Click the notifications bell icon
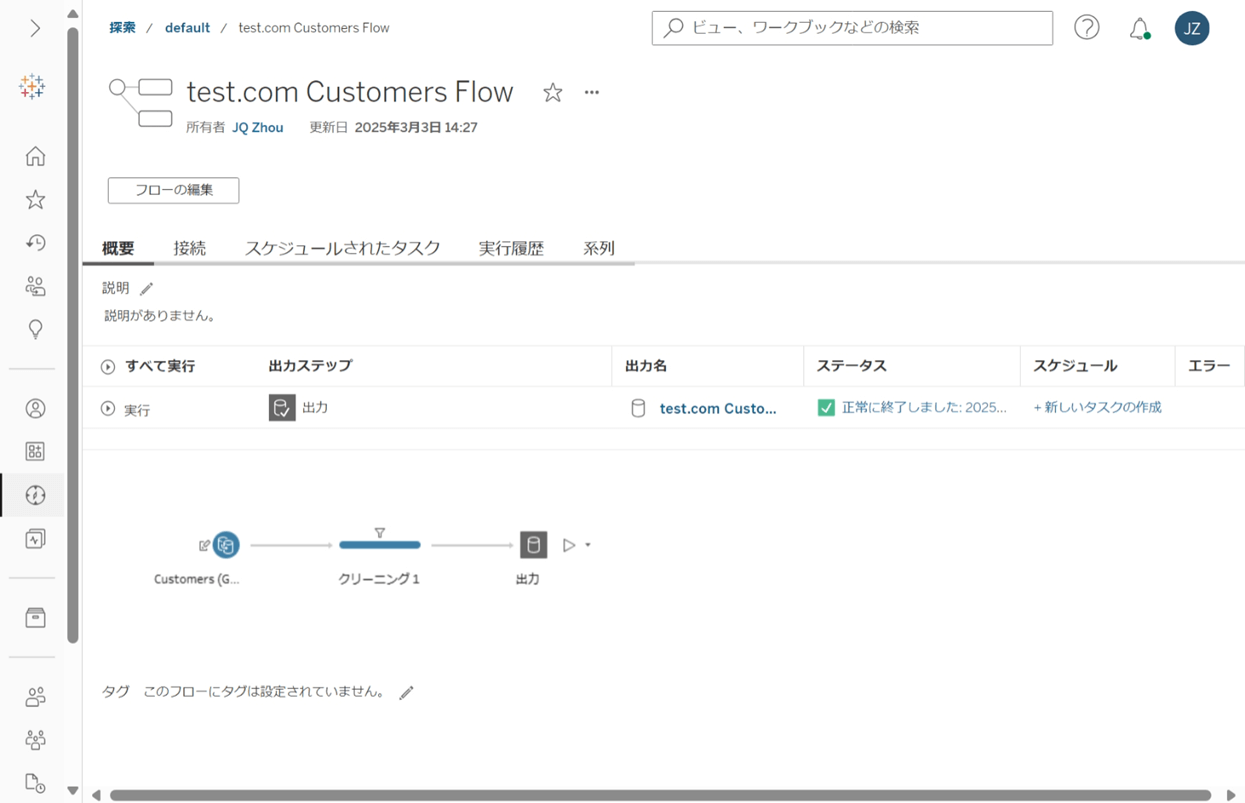1245x803 pixels. 1139,29
